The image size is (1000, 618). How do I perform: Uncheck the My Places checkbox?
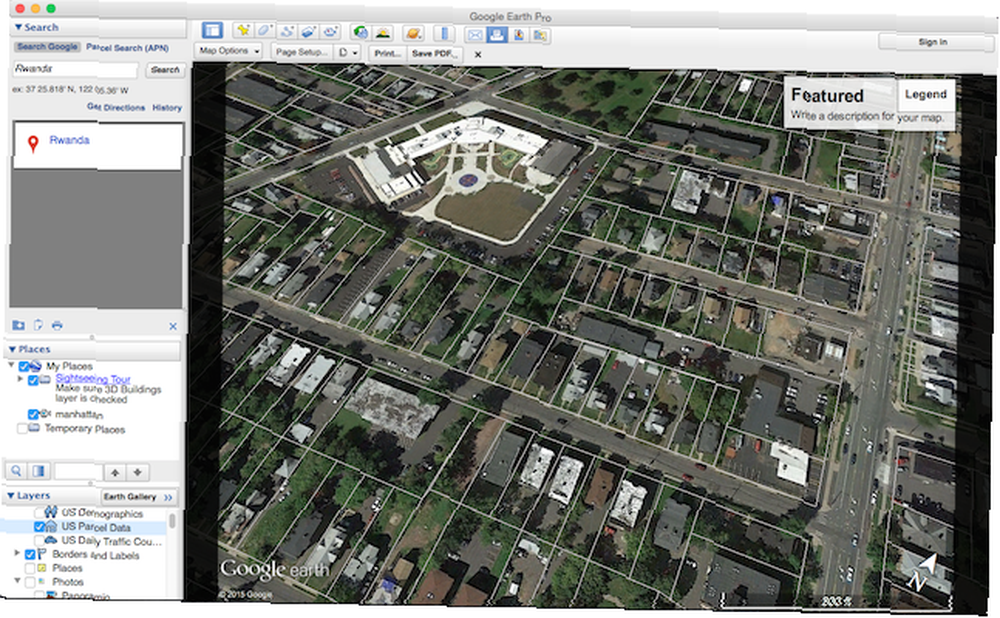click(x=24, y=367)
